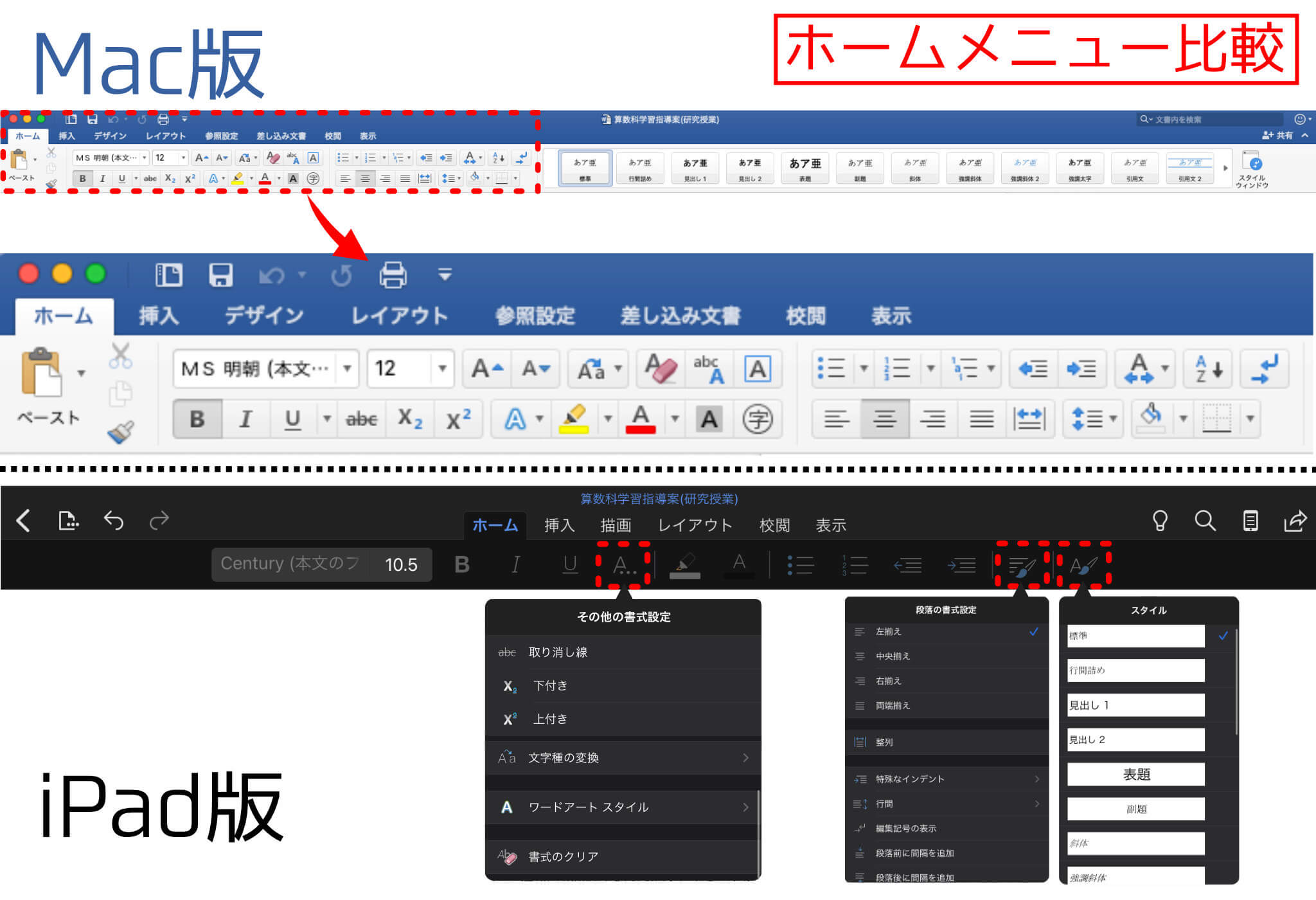Screen dimensions: 1316x900
Task: Click the cut scissors icon near ペースト
Action: (x=121, y=355)
